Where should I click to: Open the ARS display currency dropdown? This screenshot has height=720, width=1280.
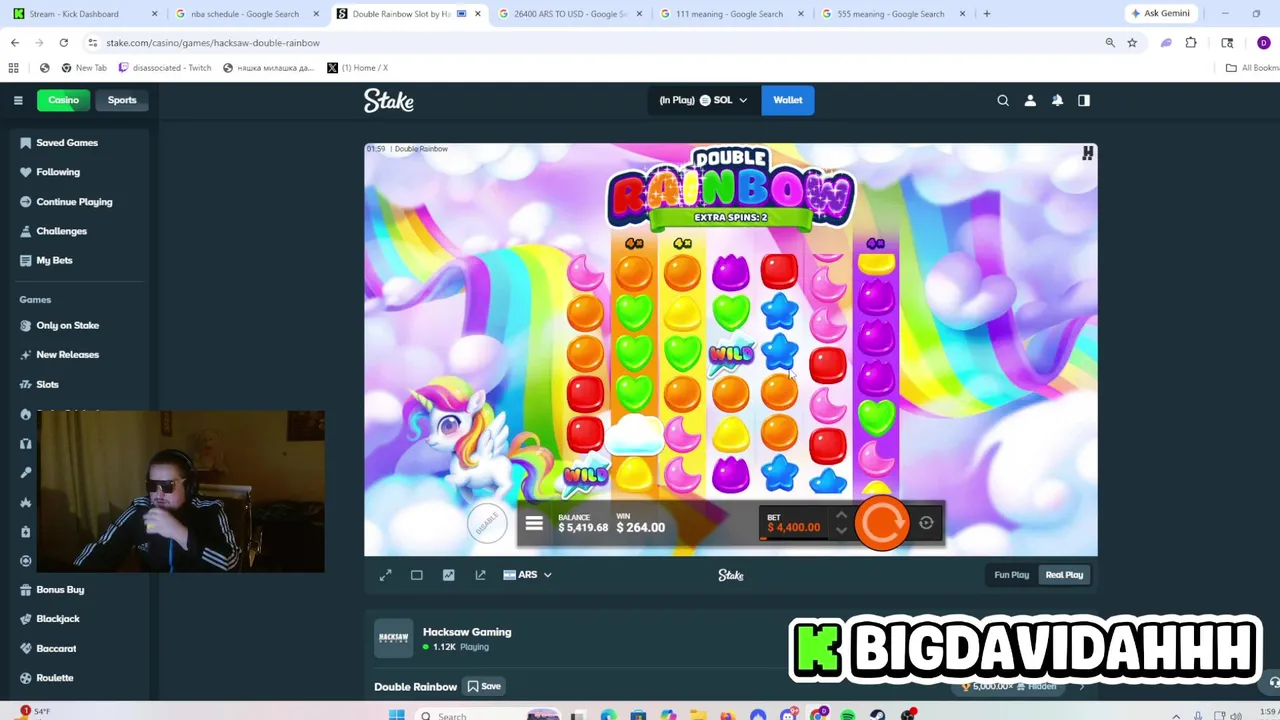(527, 575)
